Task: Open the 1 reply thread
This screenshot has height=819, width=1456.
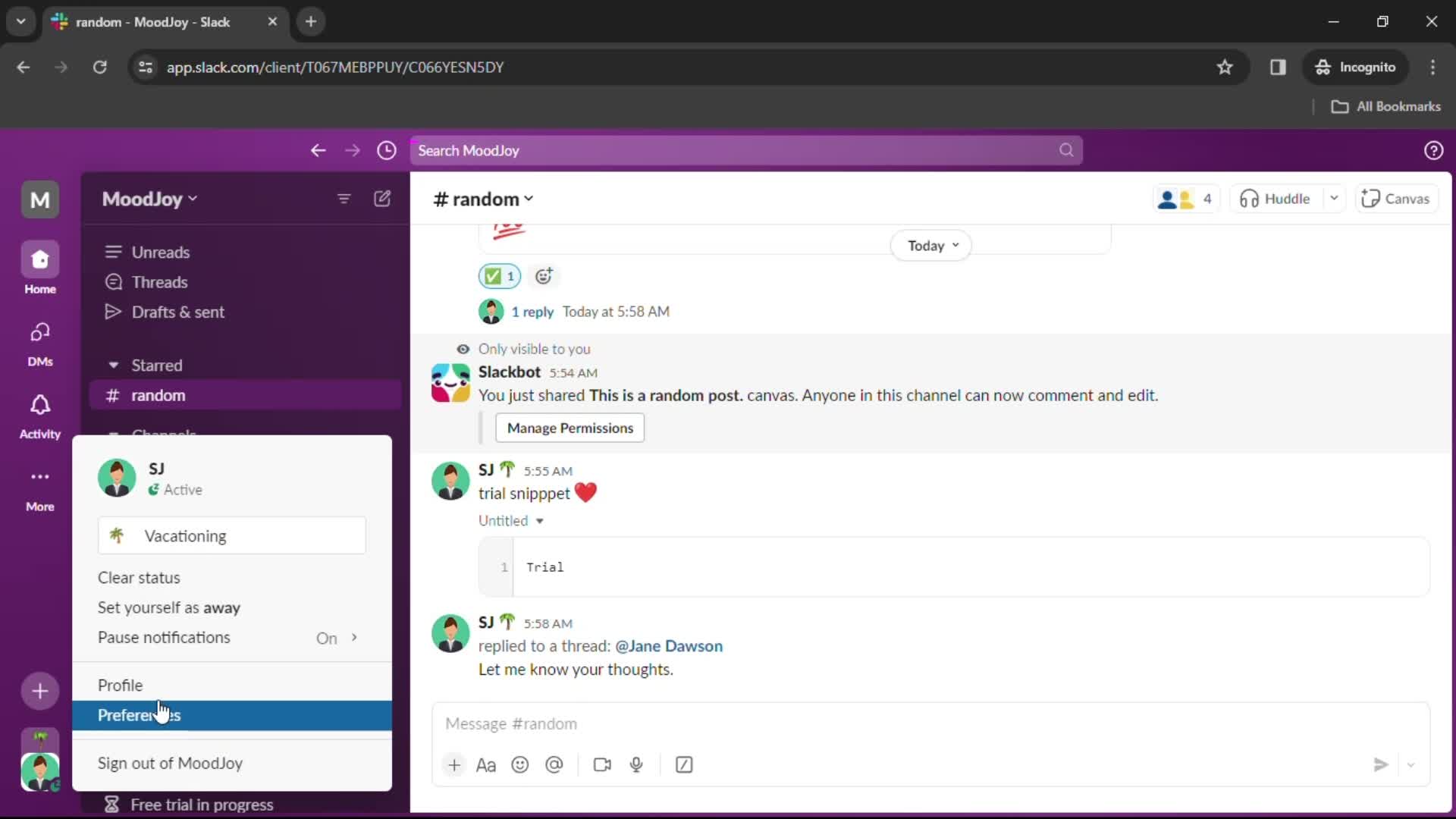Action: pos(532,312)
